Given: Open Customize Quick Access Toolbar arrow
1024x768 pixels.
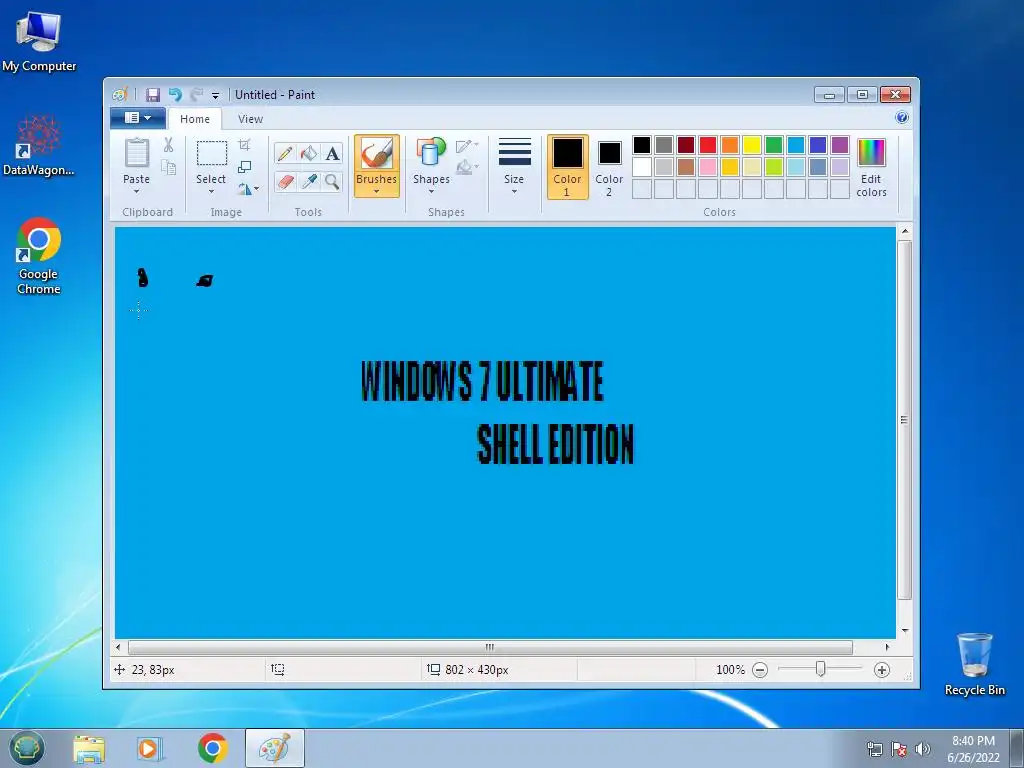Looking at the screenshot, I should [x=216, y=95].
